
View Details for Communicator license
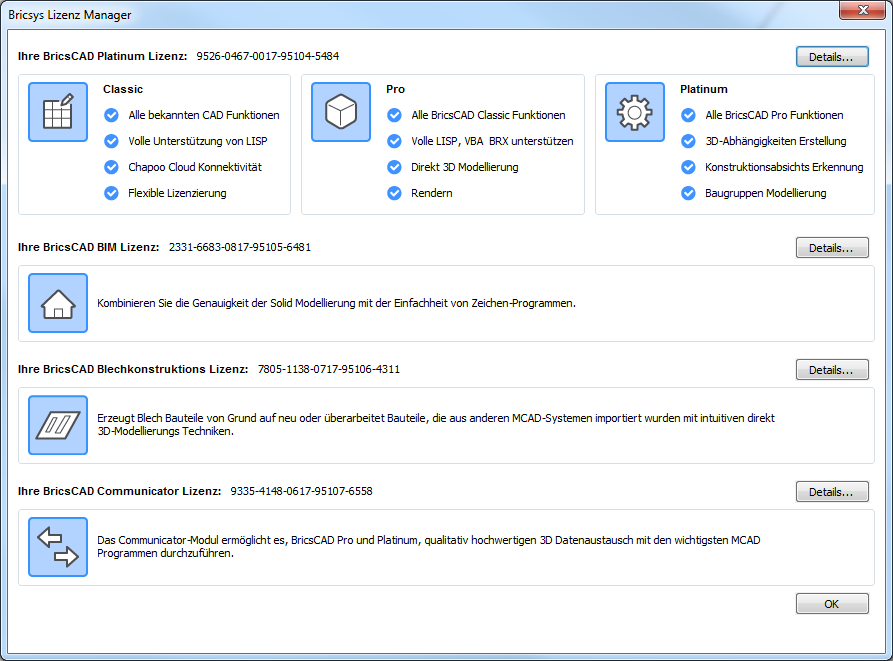tap(832, 492)
